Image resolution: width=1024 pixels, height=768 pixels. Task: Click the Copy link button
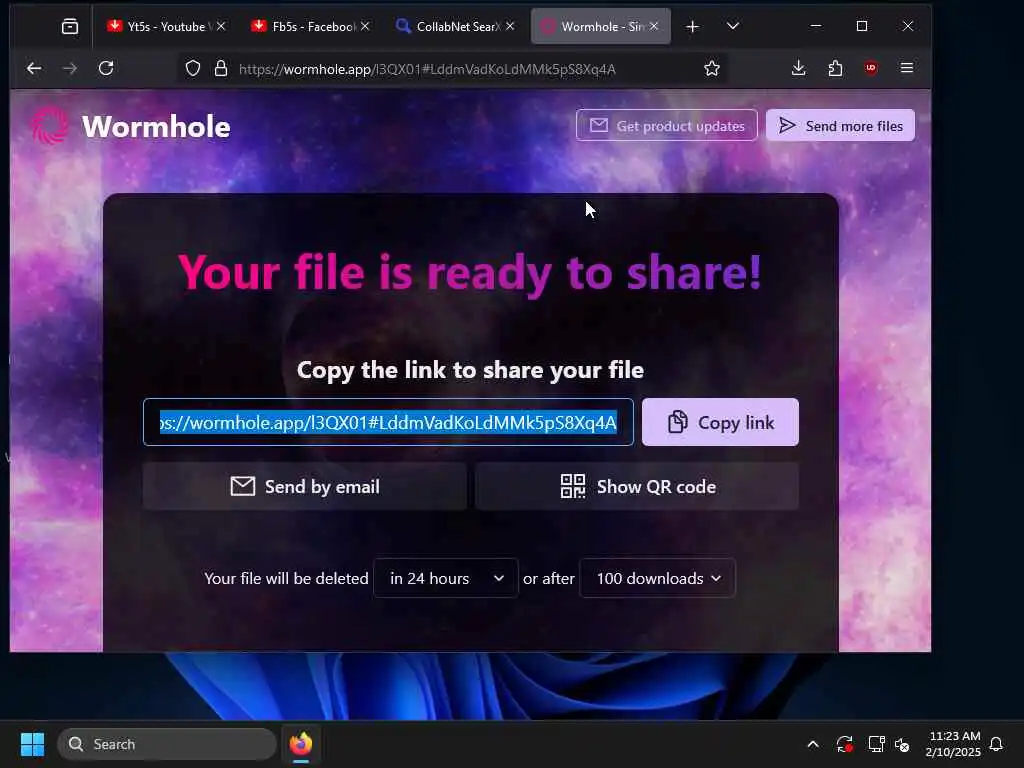[720, 423]
